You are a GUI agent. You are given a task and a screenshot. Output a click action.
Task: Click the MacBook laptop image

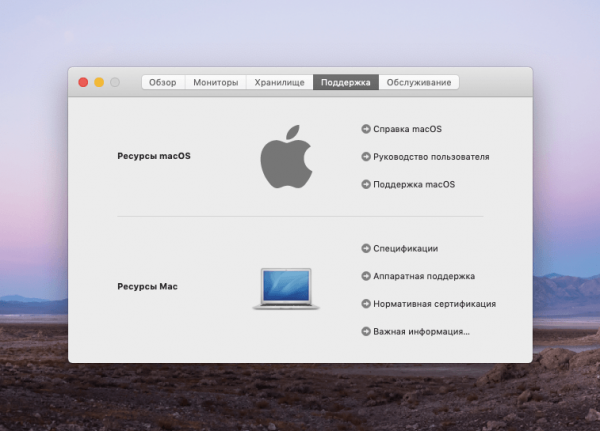(286, 289)
